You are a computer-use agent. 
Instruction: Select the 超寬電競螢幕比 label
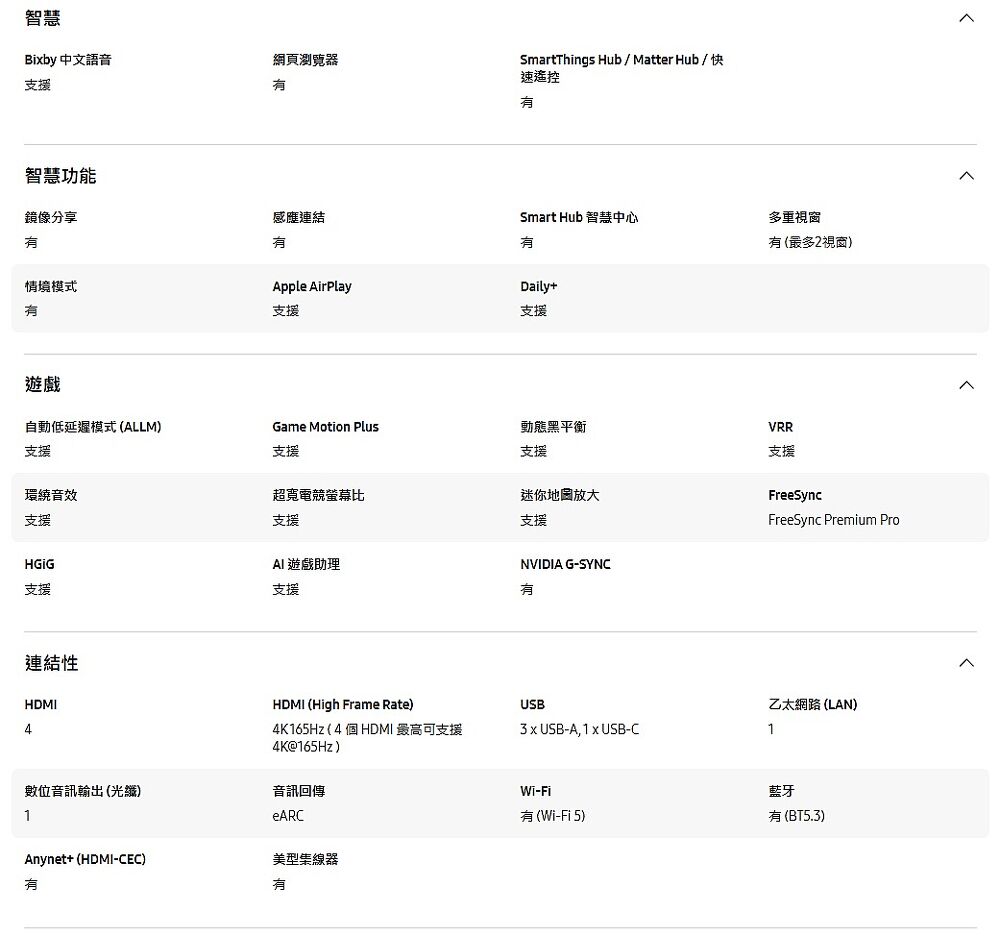pyautogui.click(x=318, y=495)
